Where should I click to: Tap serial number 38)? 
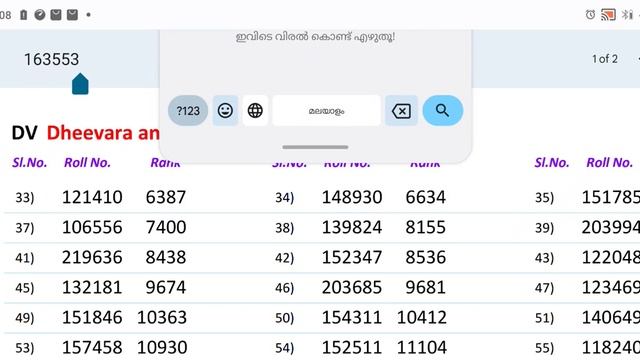pyautogui.click(x=284, y=227)
